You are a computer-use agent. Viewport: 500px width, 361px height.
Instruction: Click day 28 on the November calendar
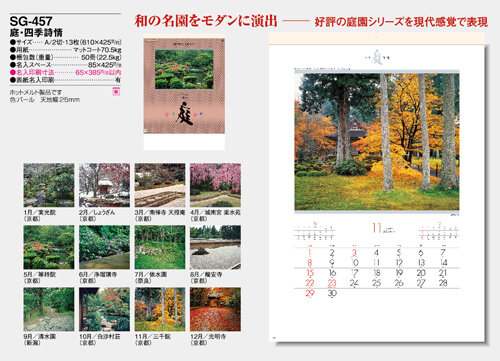pos(443,283)
